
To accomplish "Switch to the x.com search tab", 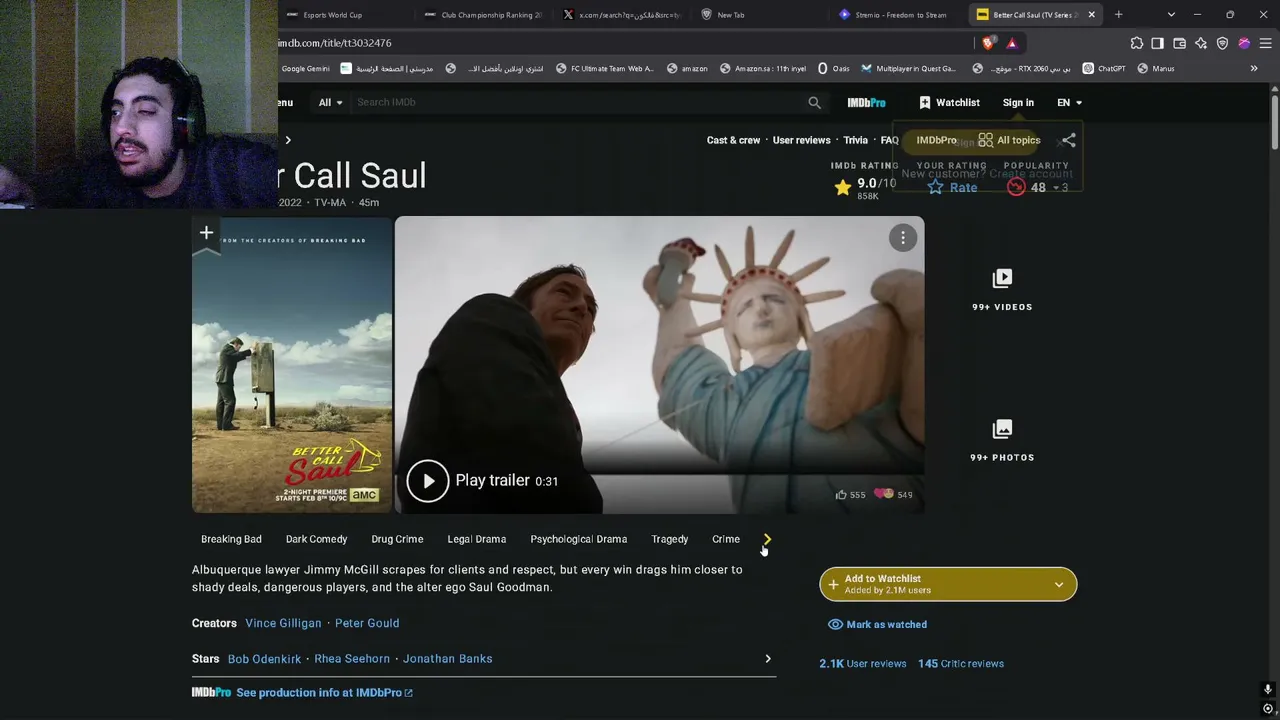I will point(622,15).
